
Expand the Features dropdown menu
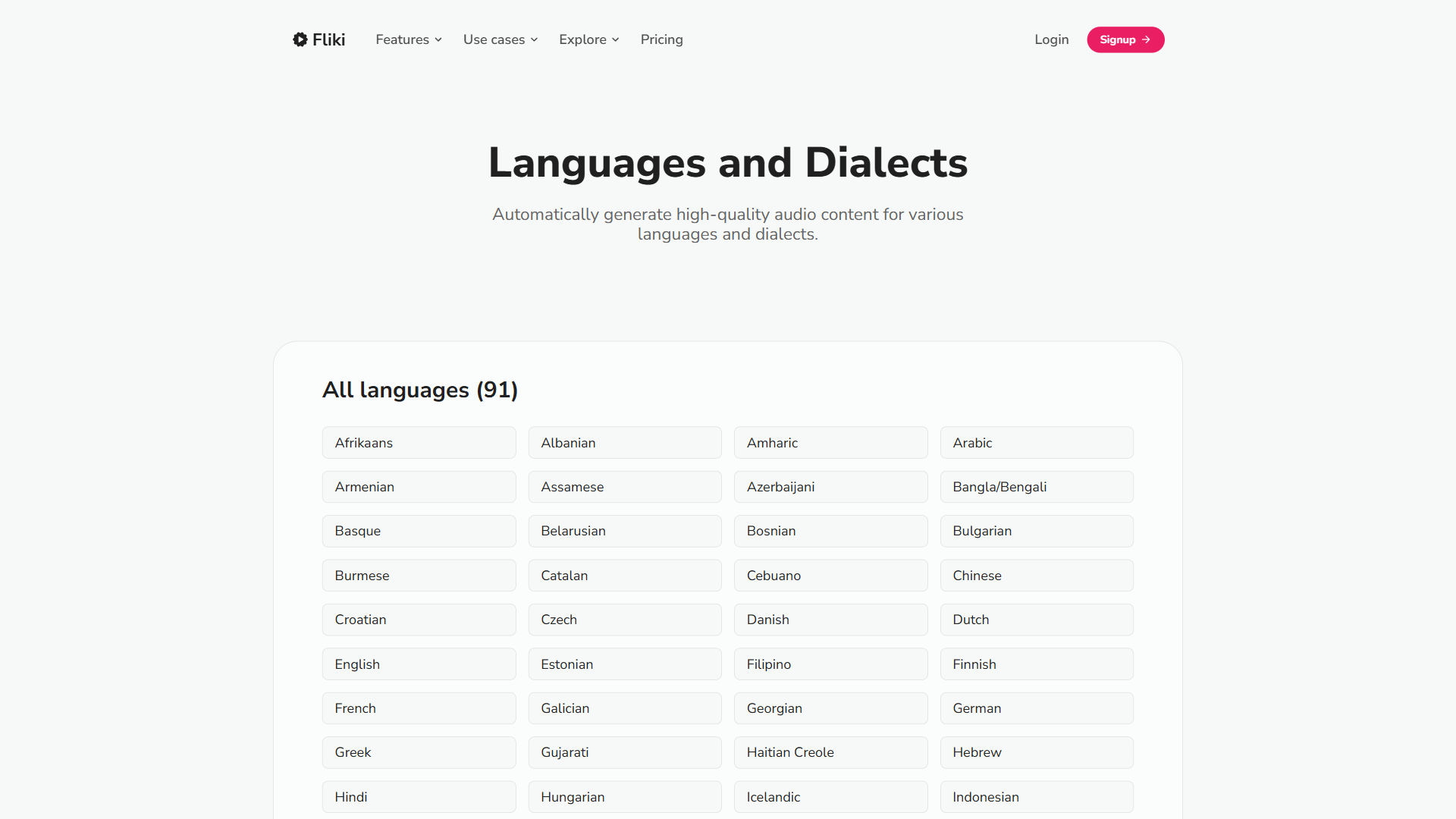(x=409, y=39)
